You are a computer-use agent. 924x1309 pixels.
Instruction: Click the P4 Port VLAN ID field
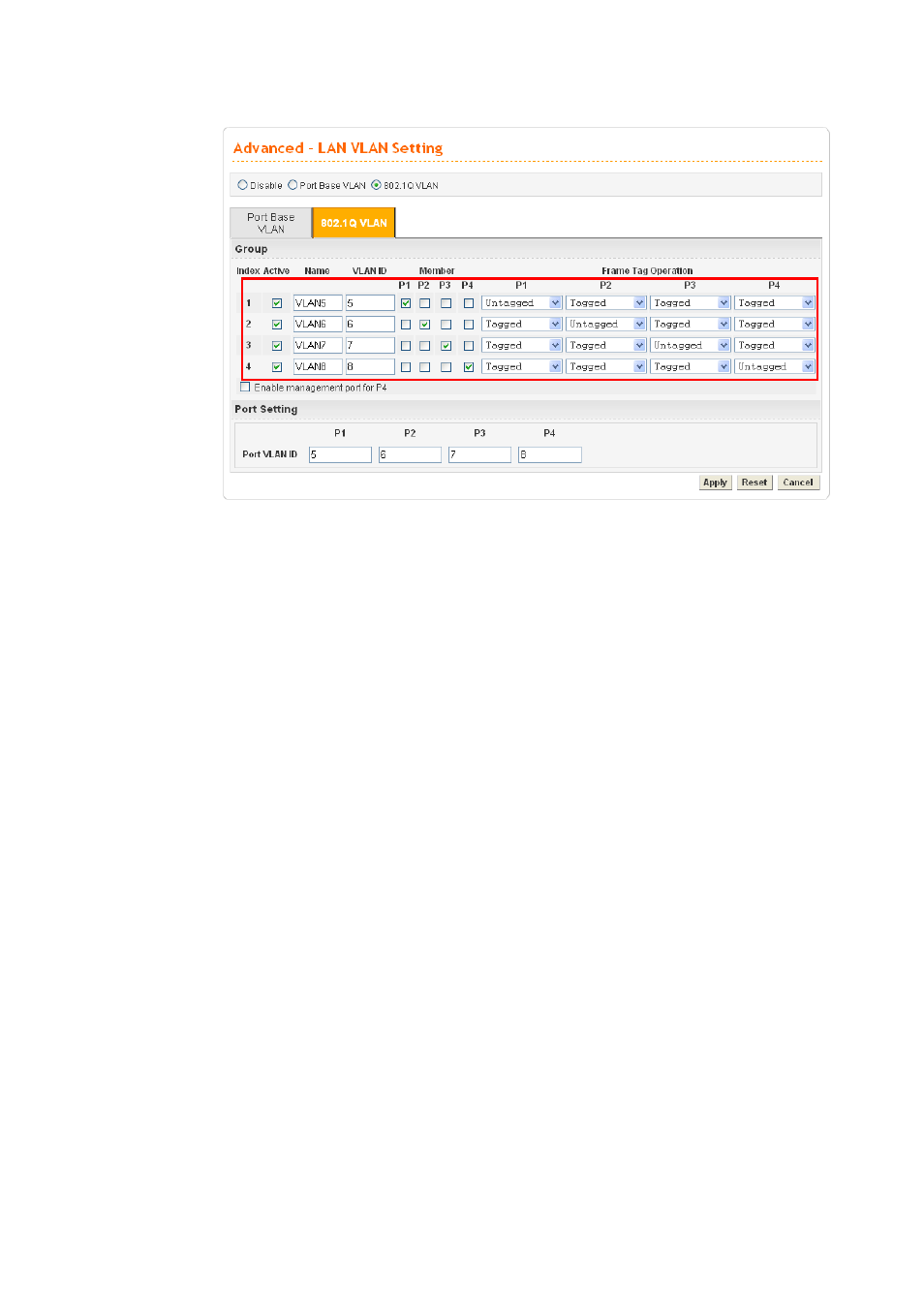pyautogui.click(x=549, y=454)
